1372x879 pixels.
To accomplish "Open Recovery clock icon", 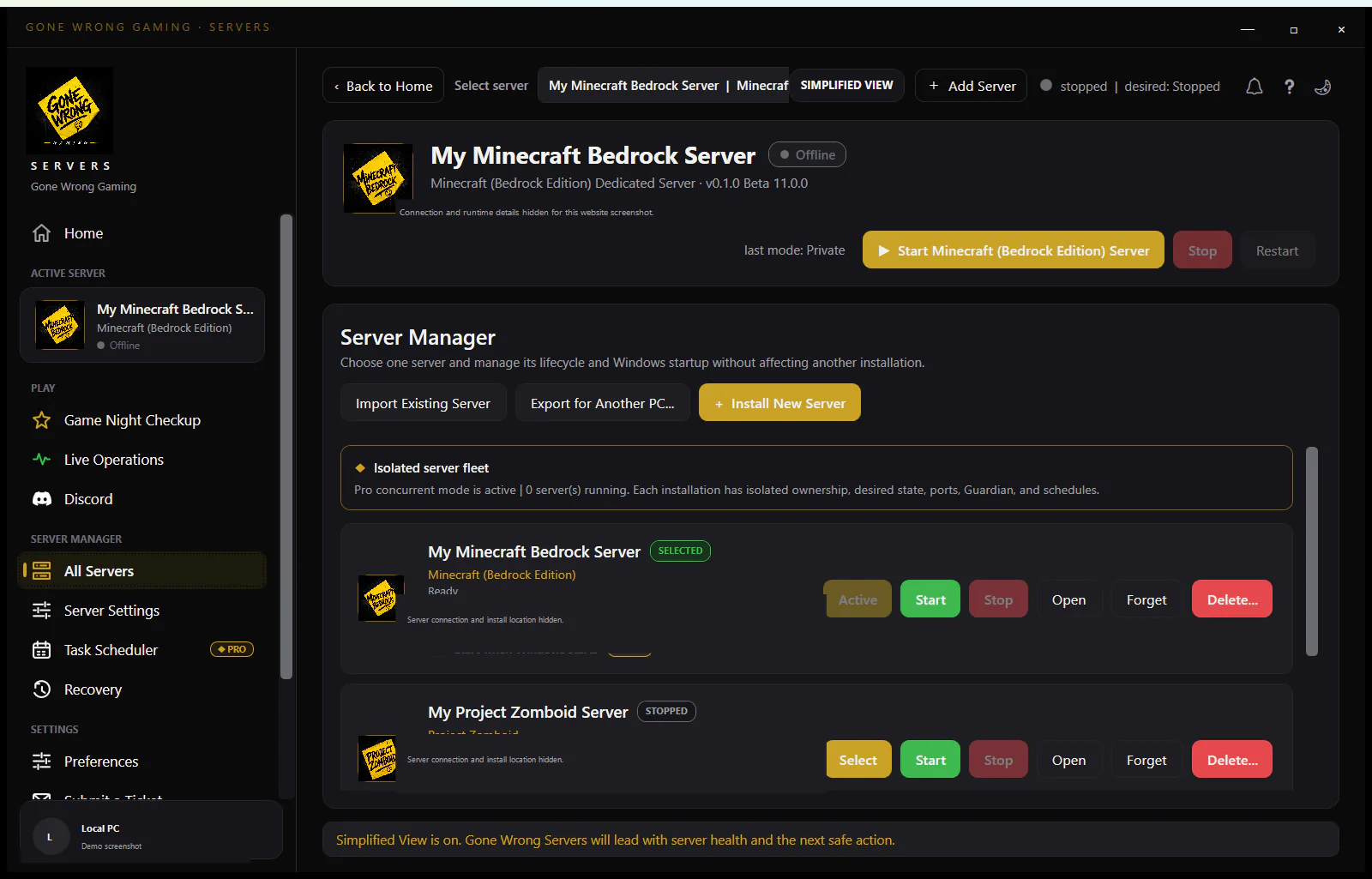I will (x=41, y=689).
